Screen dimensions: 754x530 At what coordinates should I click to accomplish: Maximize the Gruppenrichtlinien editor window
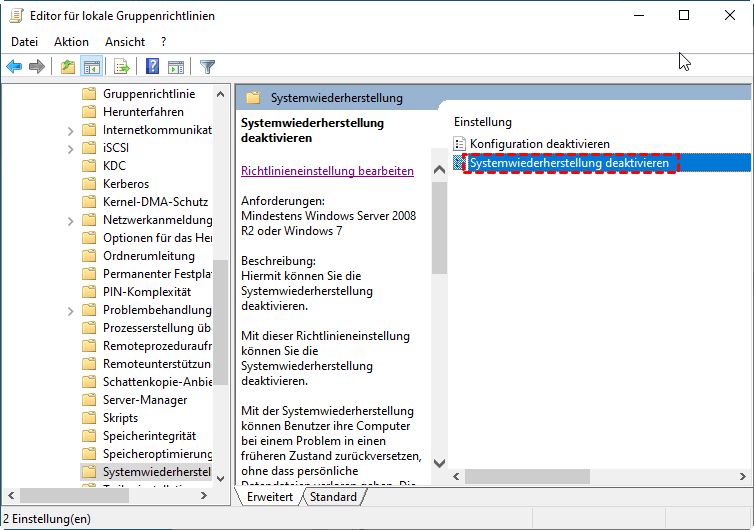[x=684, y=15]
